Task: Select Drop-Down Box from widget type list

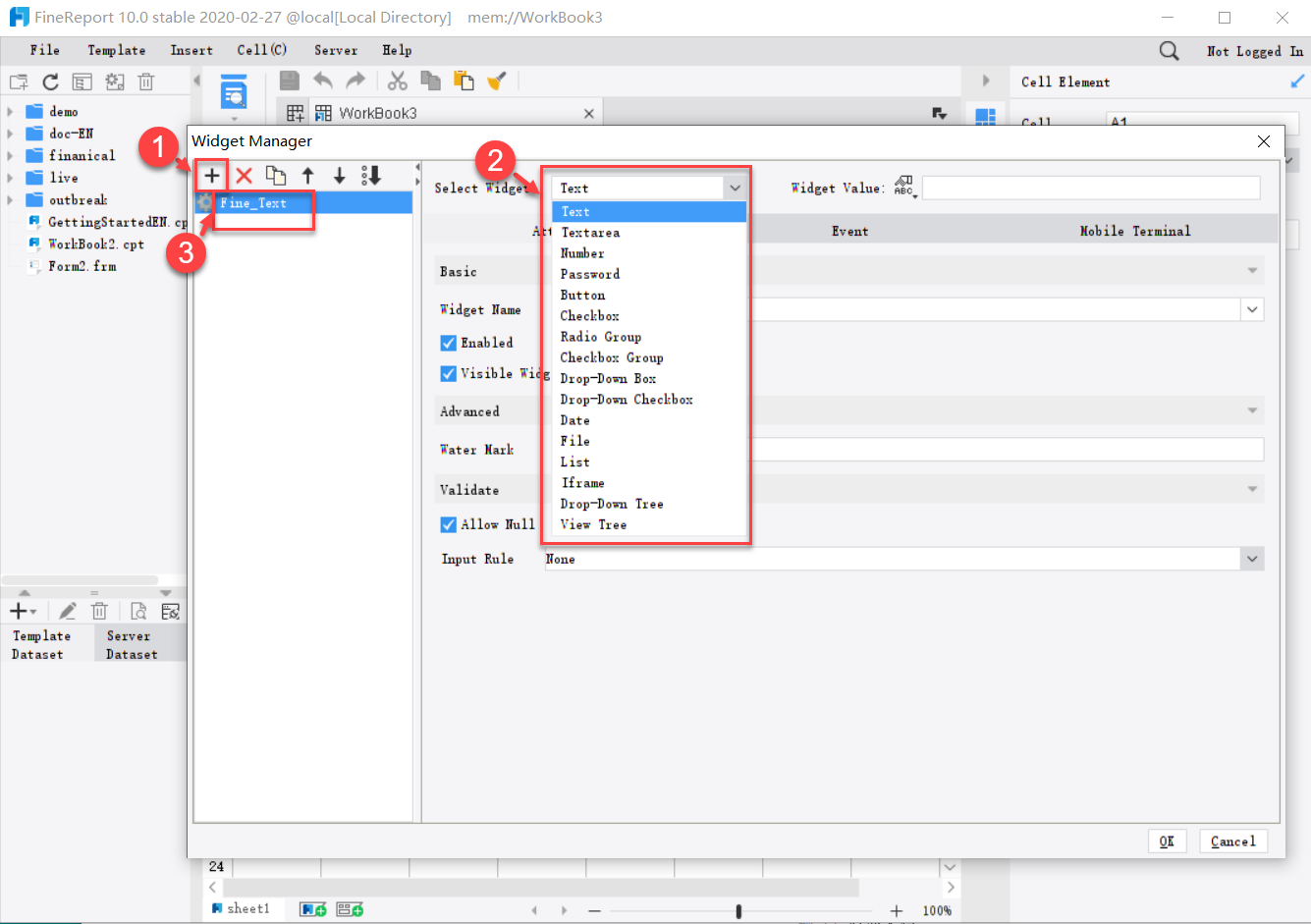Action: pos(607,378)
